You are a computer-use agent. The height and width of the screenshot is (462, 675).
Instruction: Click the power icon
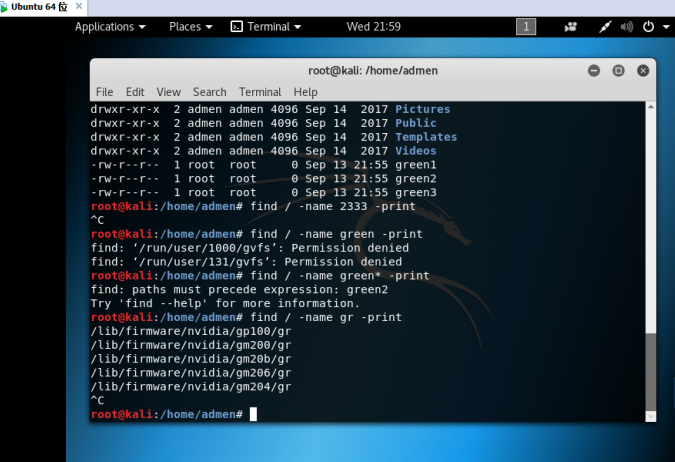coord(648,27)
